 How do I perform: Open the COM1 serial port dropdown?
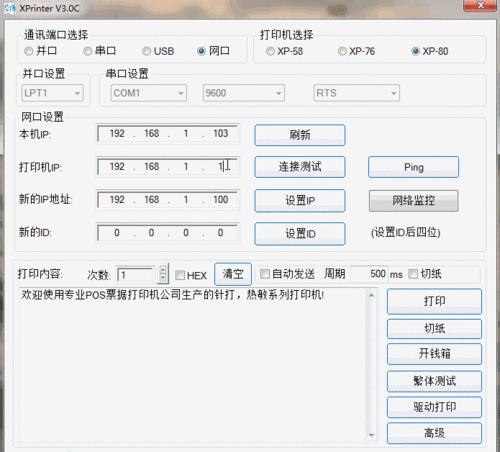[x=149, y=93]
